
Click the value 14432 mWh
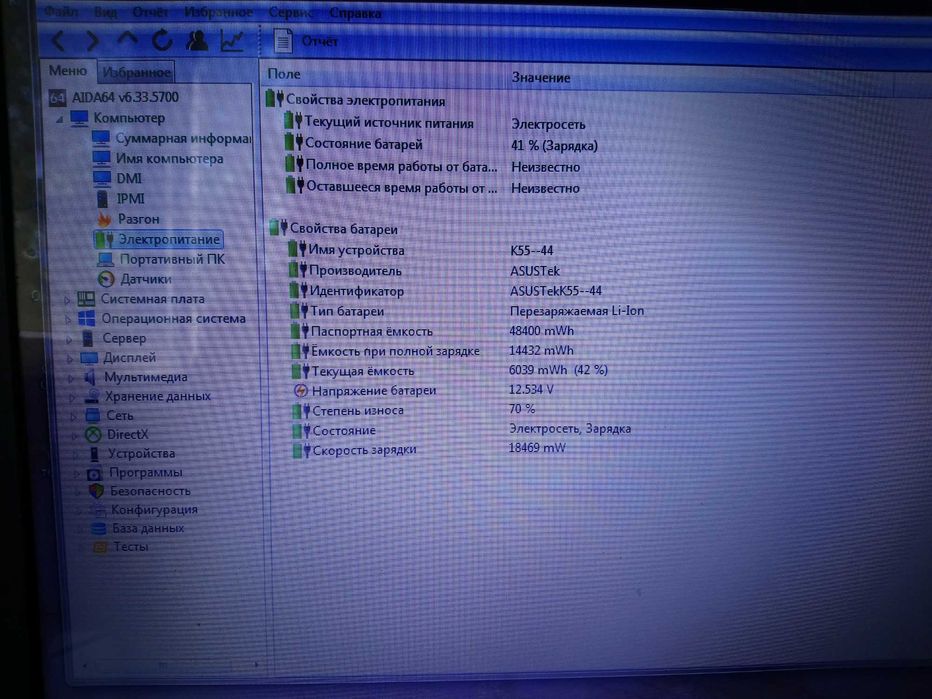coord(541,350)
